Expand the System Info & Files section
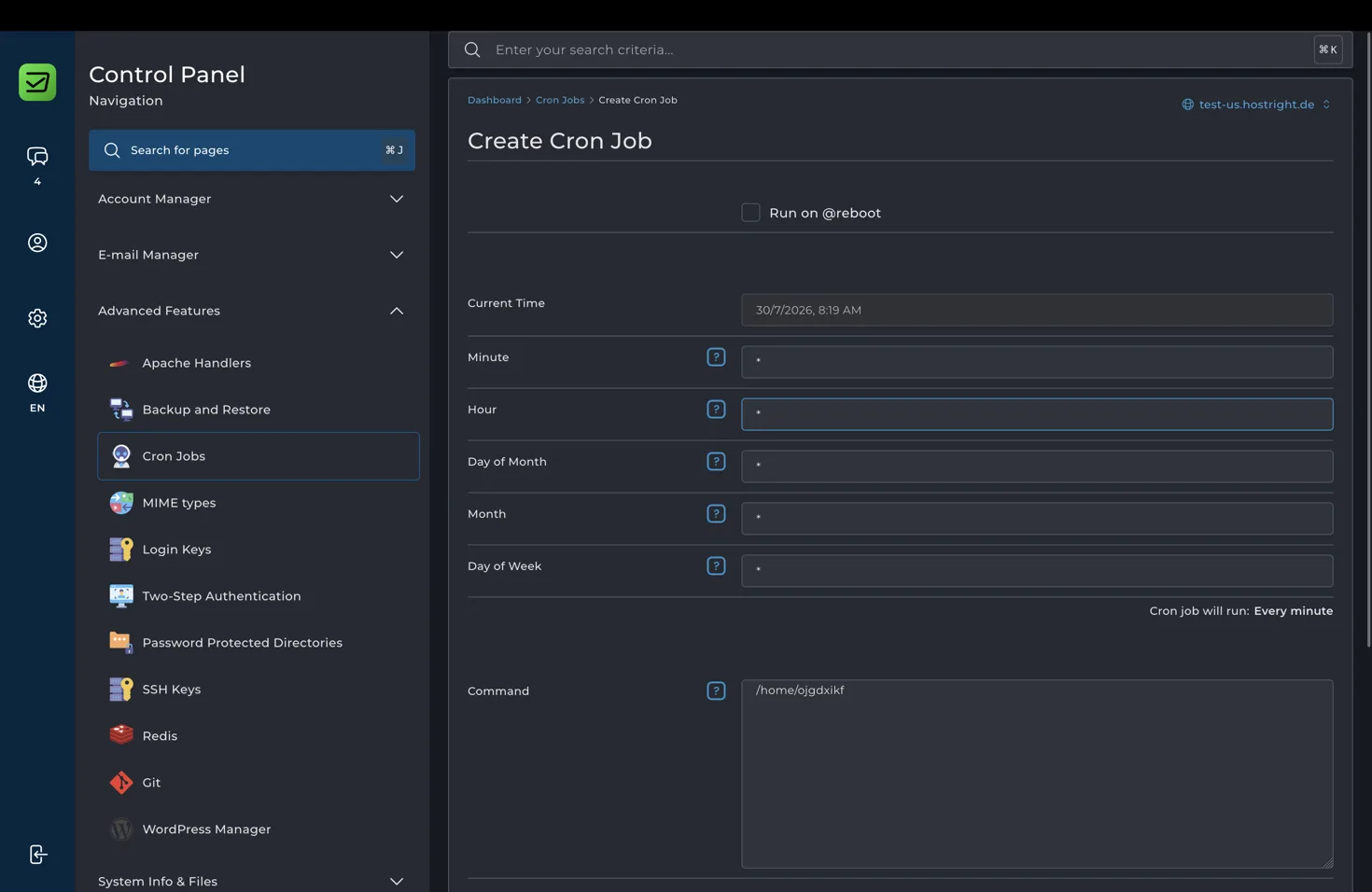 251,882
